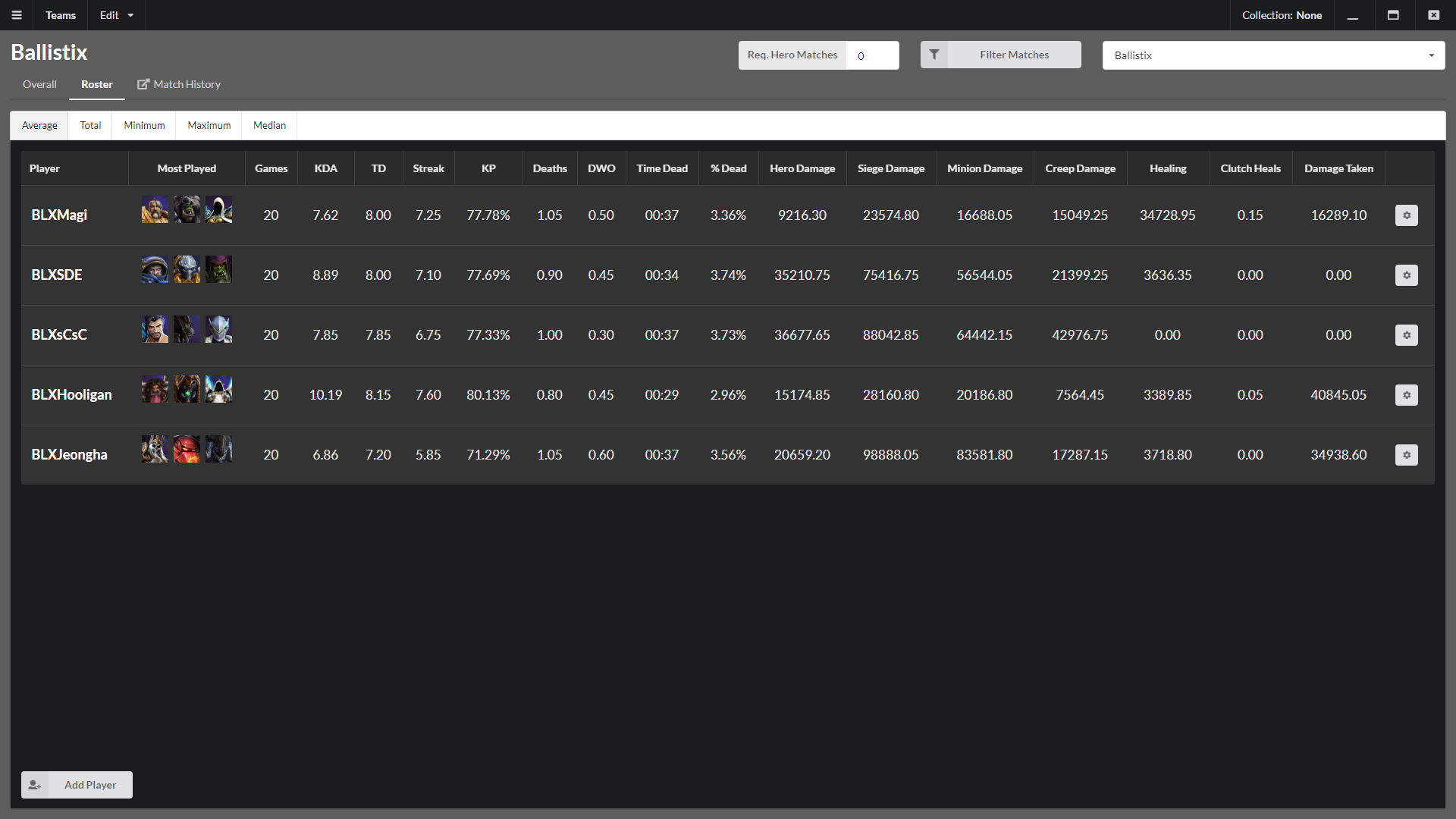Image resolution: width=1456 pixels, height=819 pixels.
Task: Select BLXJeongha's second most-played hero portrait
Action: click(187, 449)
